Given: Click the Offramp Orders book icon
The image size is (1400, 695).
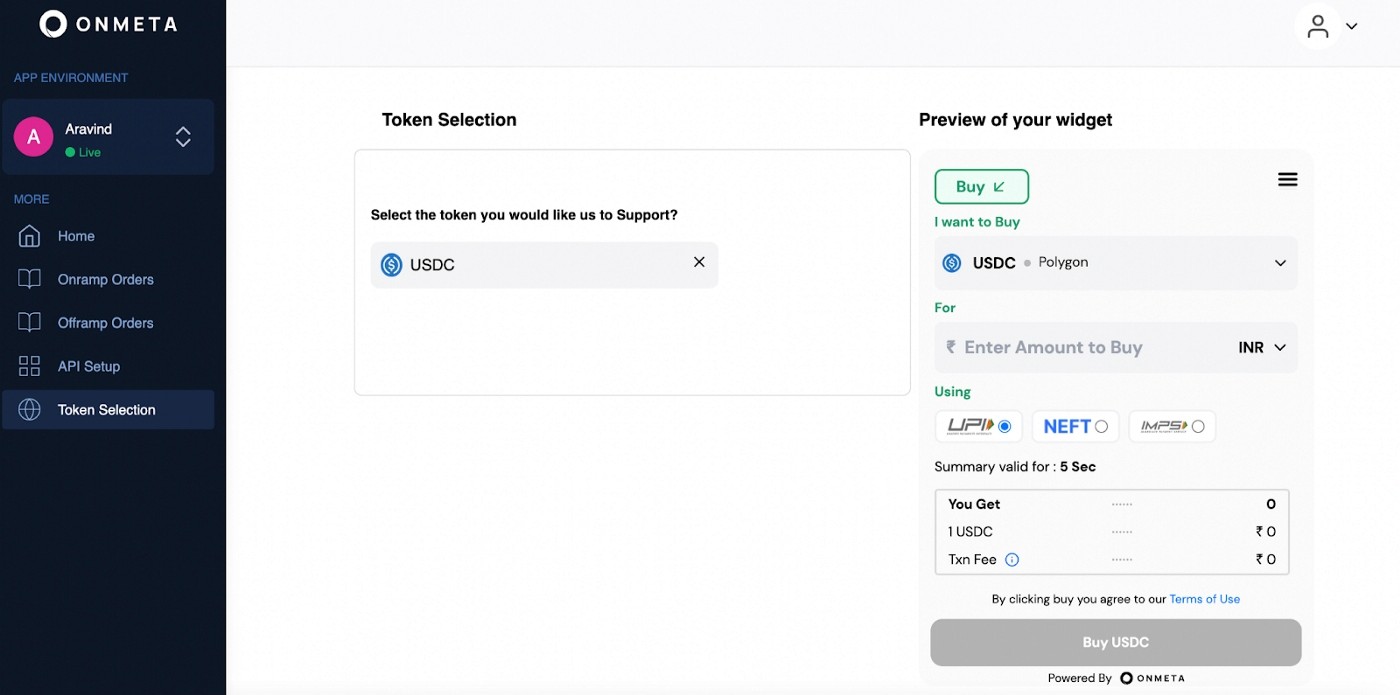Looking at the screenshot, I should 30,323.
